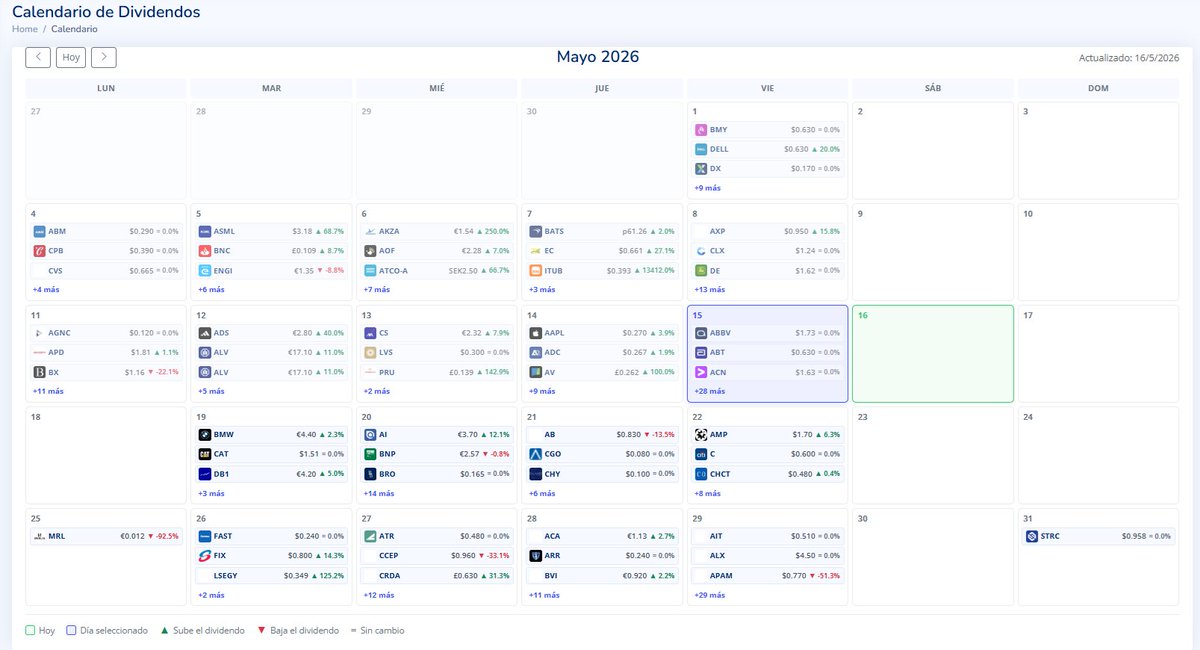The width and height of the screenshot is (1200, 650).
Task: Open the PRU dividend entry
Action: (437, 372)
